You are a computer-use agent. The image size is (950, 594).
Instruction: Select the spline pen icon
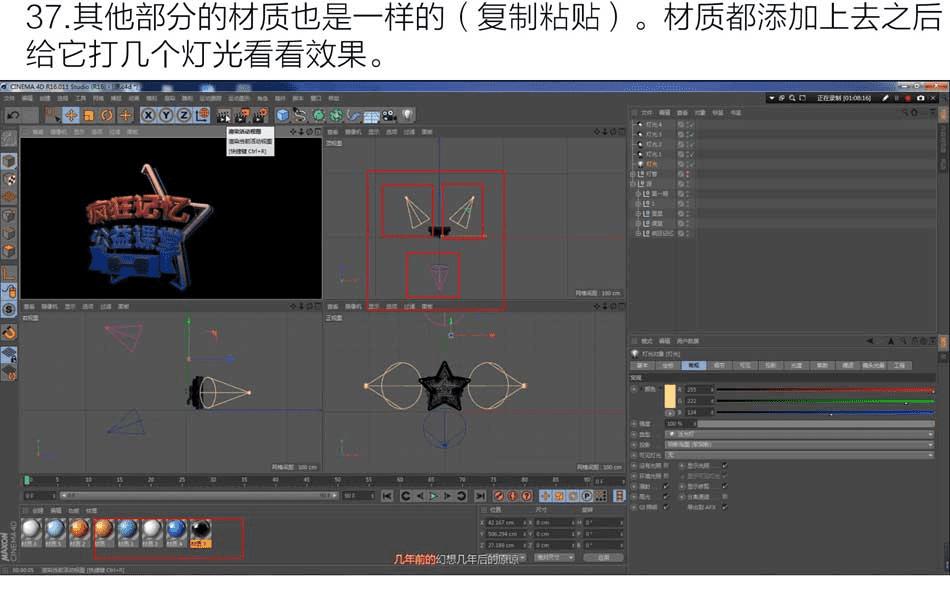(300, 115)
